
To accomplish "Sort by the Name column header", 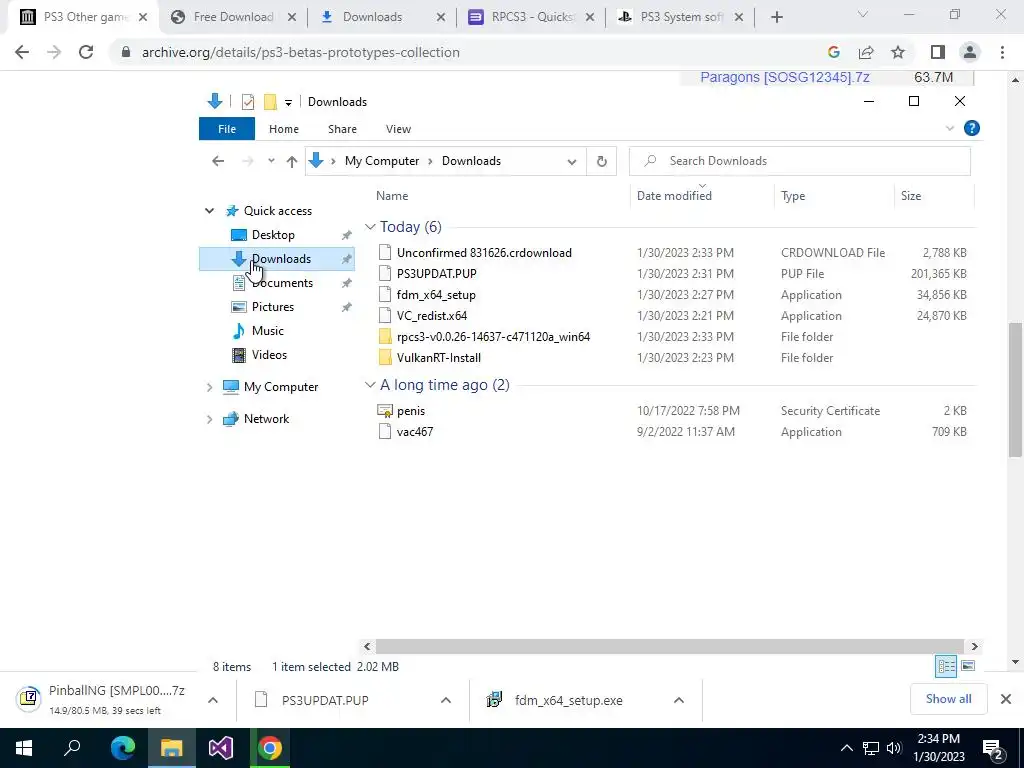I will pos(392,196).
